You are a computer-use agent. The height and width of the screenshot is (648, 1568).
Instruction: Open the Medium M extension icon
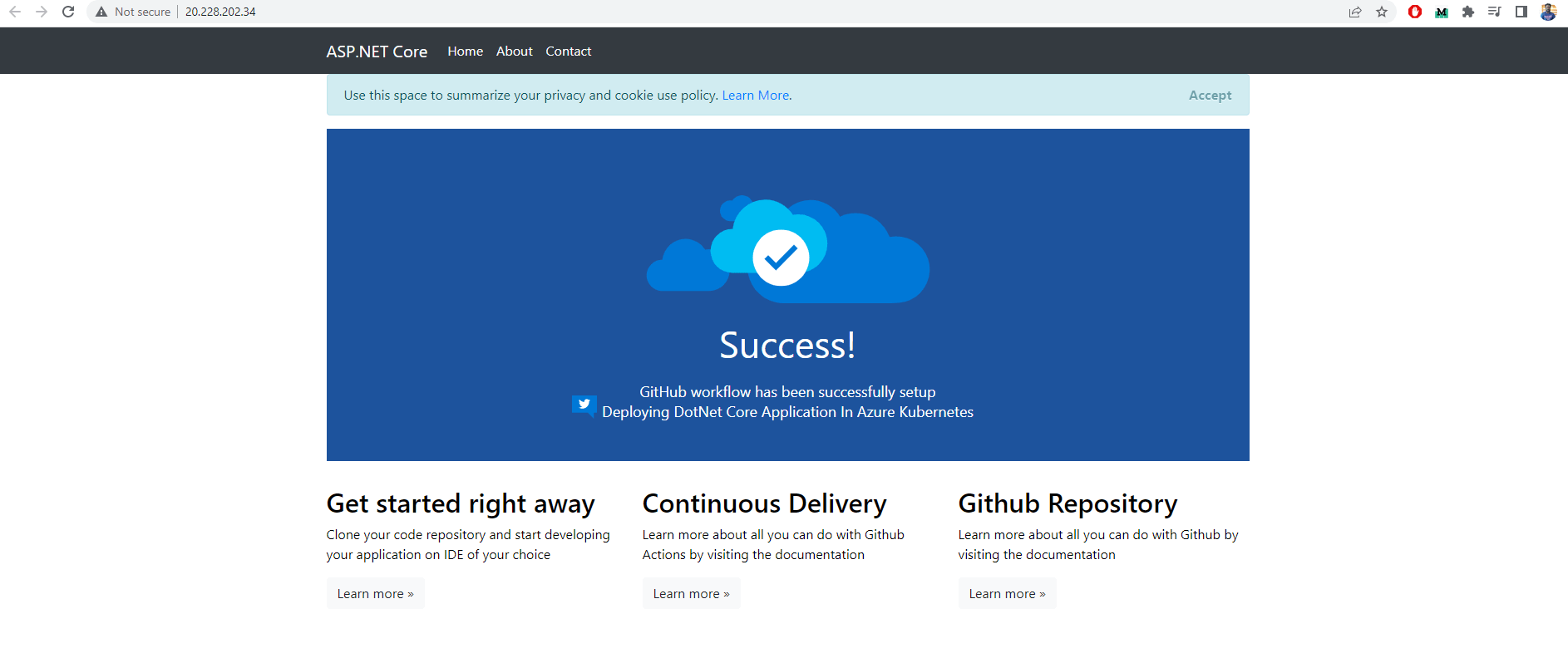[1442, 12]
